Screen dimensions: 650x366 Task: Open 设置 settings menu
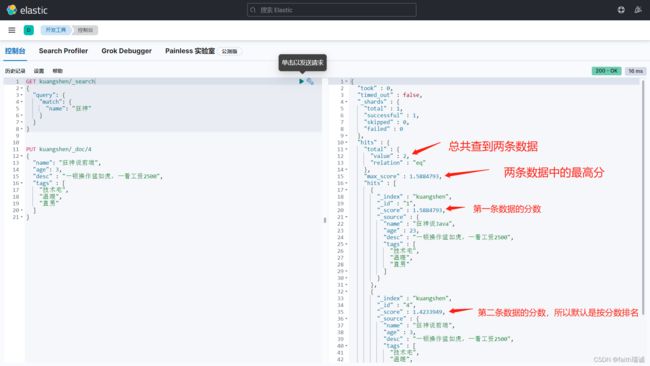click(x=39, y=71)
